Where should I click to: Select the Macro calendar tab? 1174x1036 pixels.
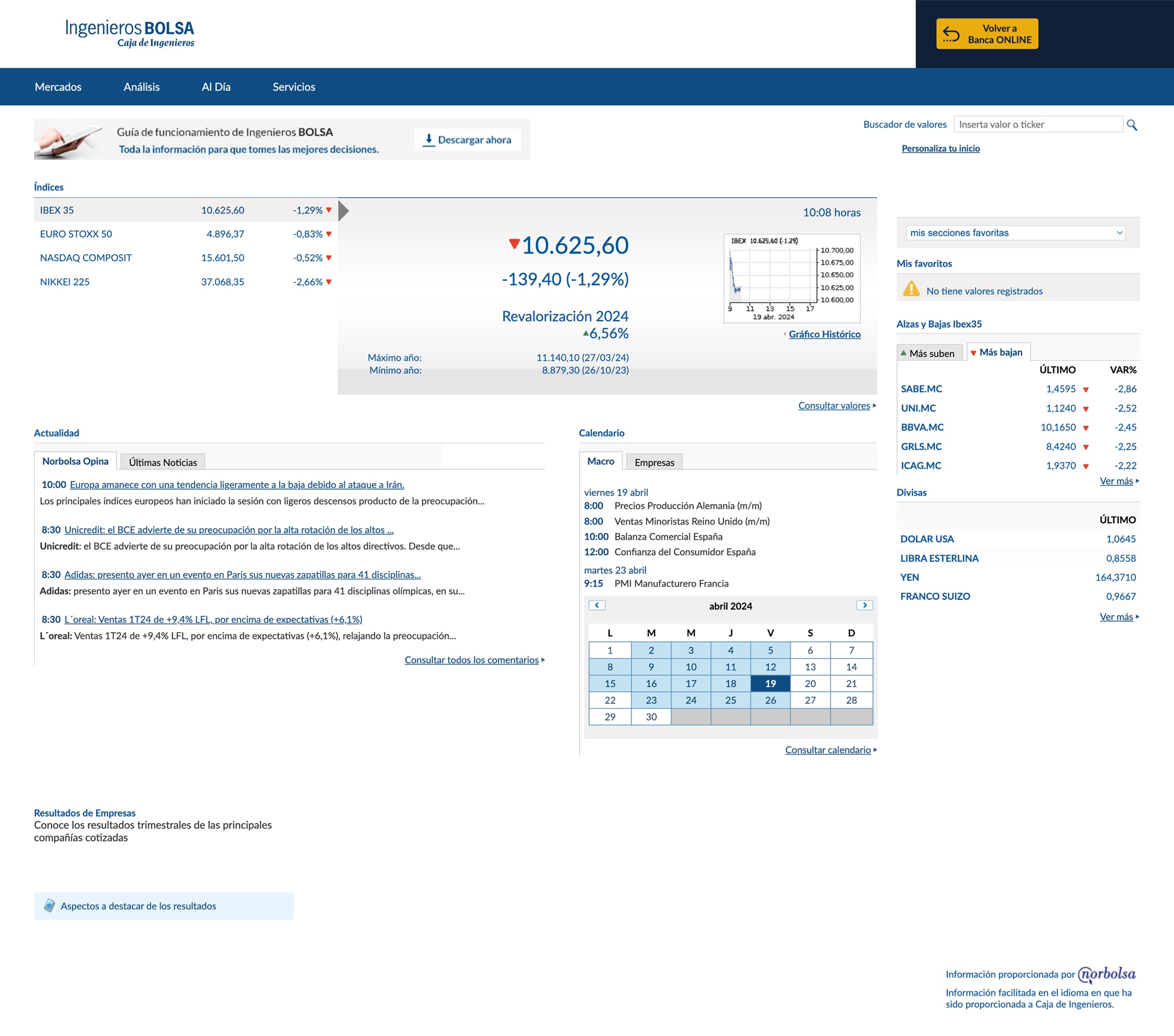[600, 461]
